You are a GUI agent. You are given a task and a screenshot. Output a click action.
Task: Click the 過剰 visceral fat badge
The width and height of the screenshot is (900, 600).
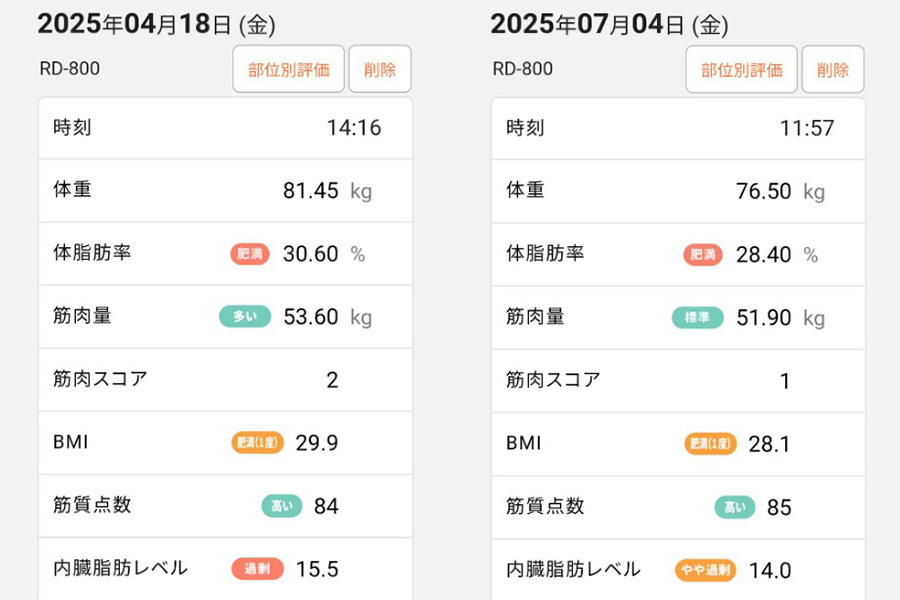click(x=257, y=569)
